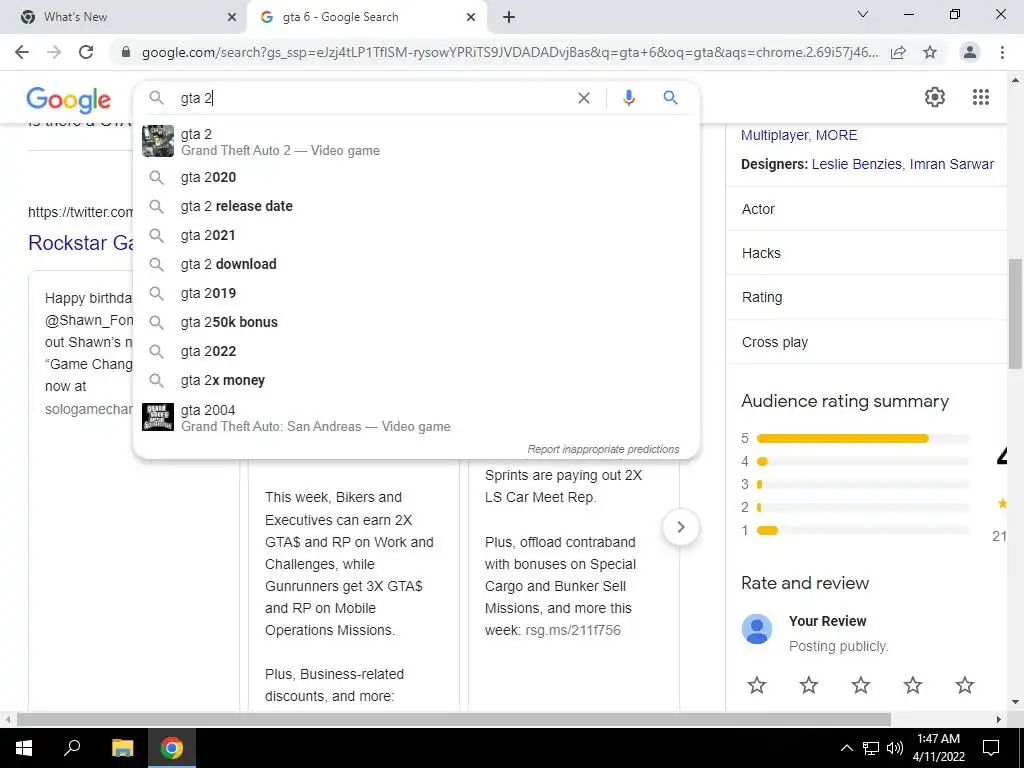Select the gta 6 - Google Search tab
The width and height of the screenshot is (1024, 768).
(367, 17)
